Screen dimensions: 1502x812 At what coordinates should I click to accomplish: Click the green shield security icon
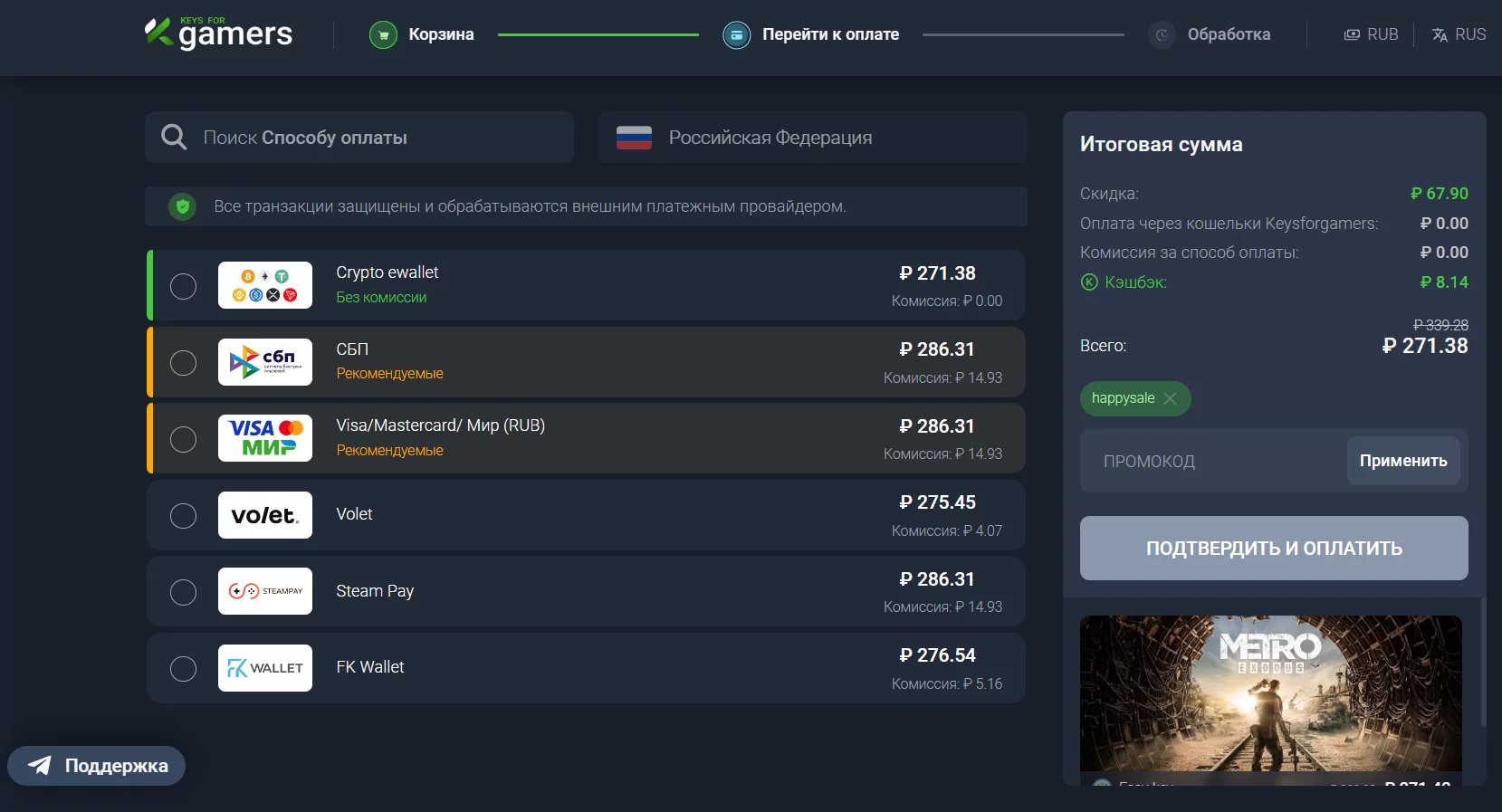(x=183, y=206)
